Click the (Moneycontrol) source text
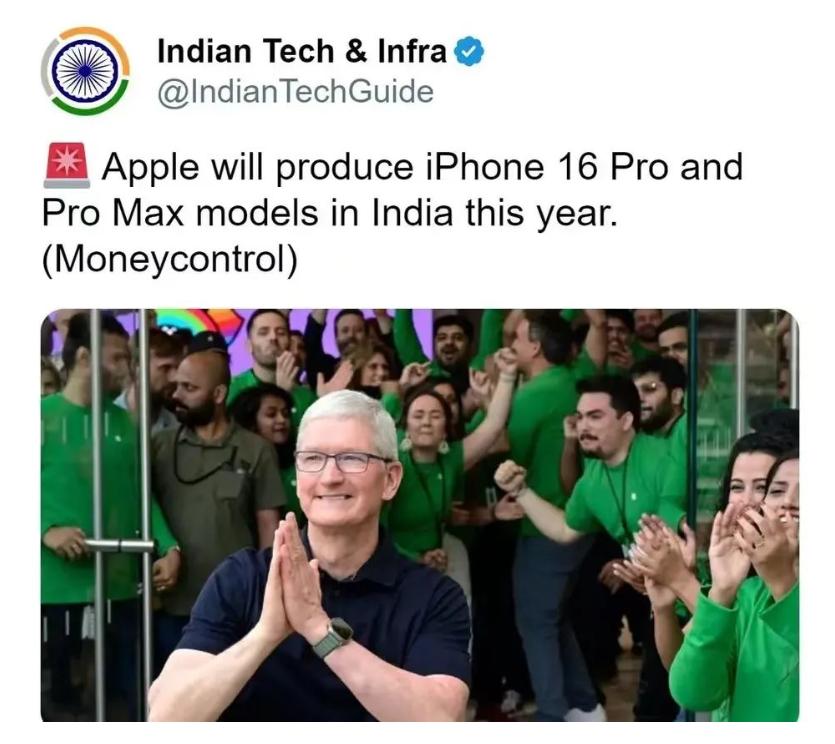The width and height of the screenshot is (835, 744). (x=170, y=260)
